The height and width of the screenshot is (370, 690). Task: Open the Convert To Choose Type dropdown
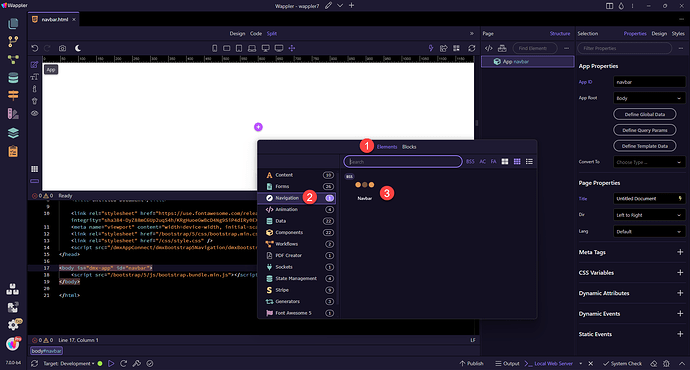coord(649,162)
